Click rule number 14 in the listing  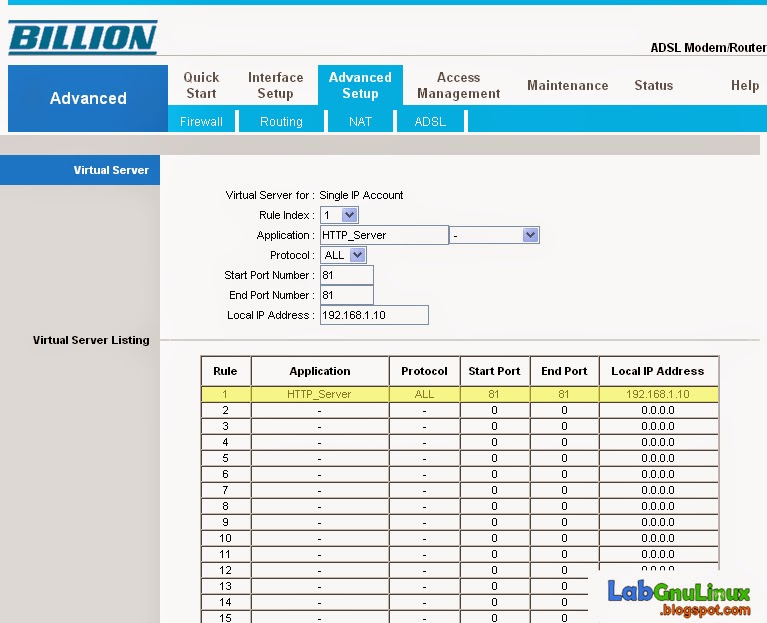coord(225,602)
